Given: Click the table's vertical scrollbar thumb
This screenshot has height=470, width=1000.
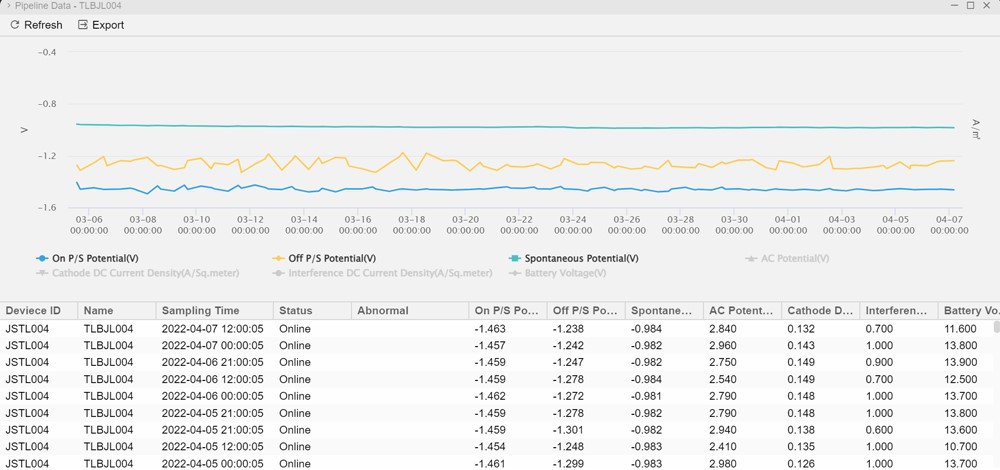Looking at the screenshot, I should pos(996,327).
